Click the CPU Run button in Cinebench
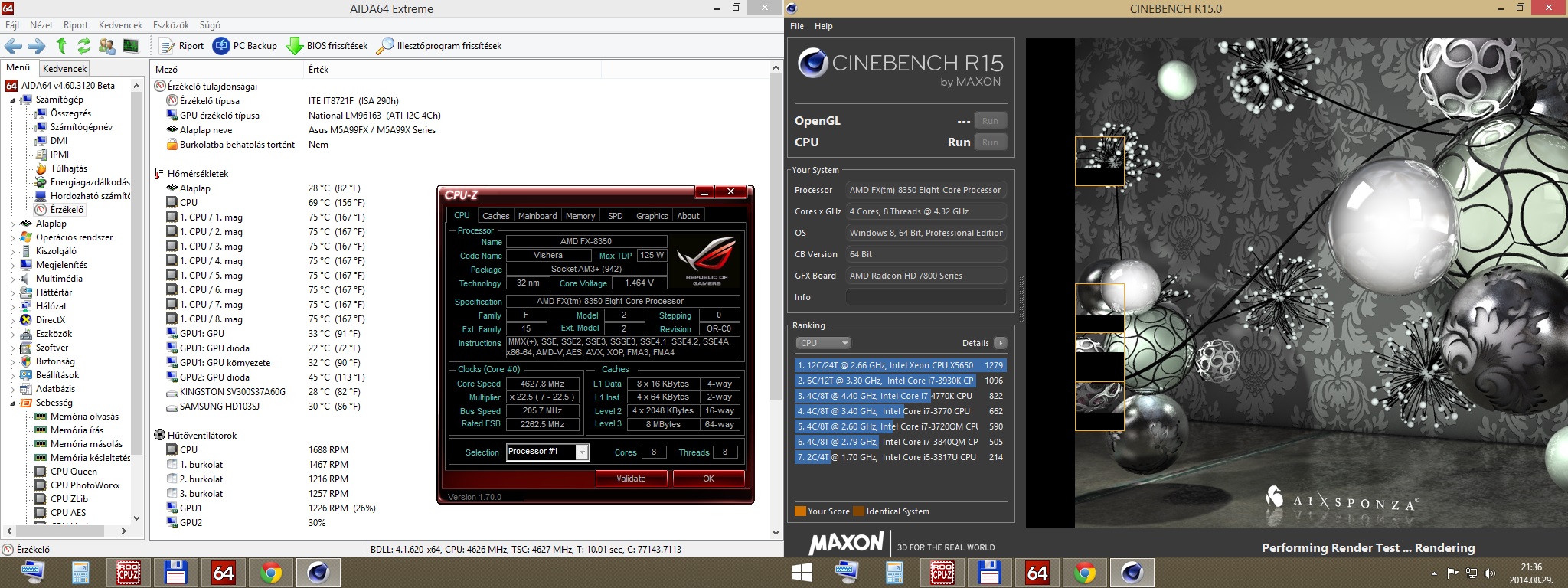This screenshot has width=1568, height=588. (x=990, y=142)
